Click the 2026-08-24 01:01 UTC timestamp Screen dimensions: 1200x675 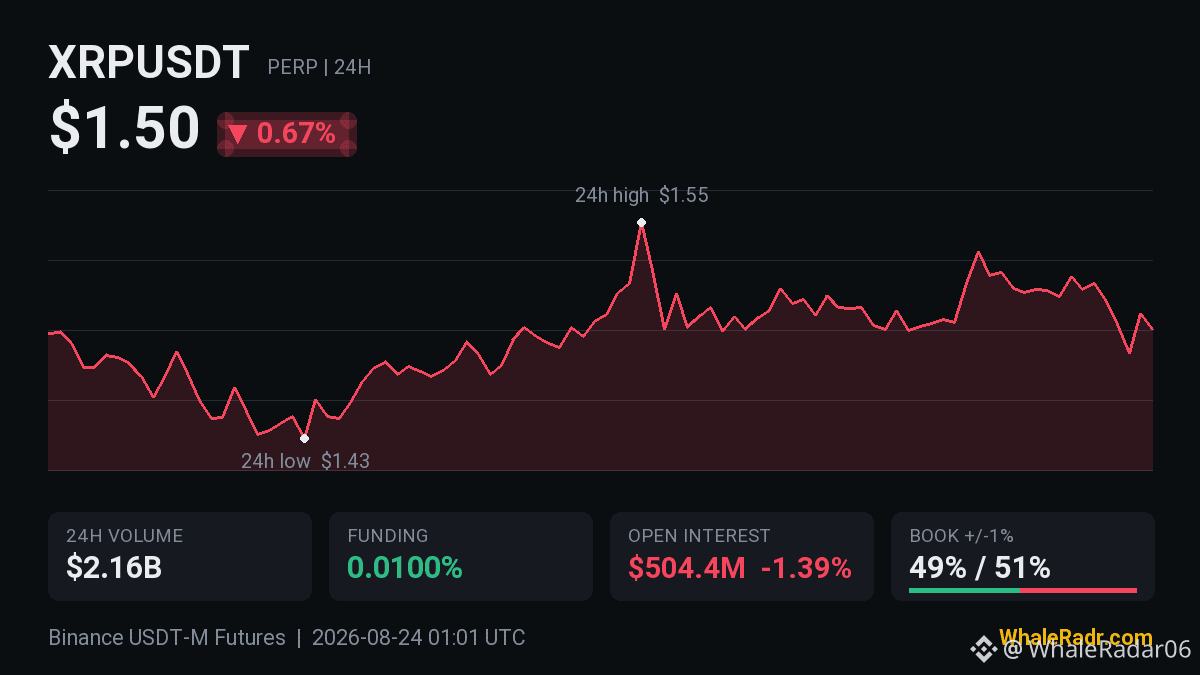coord(418,637)
